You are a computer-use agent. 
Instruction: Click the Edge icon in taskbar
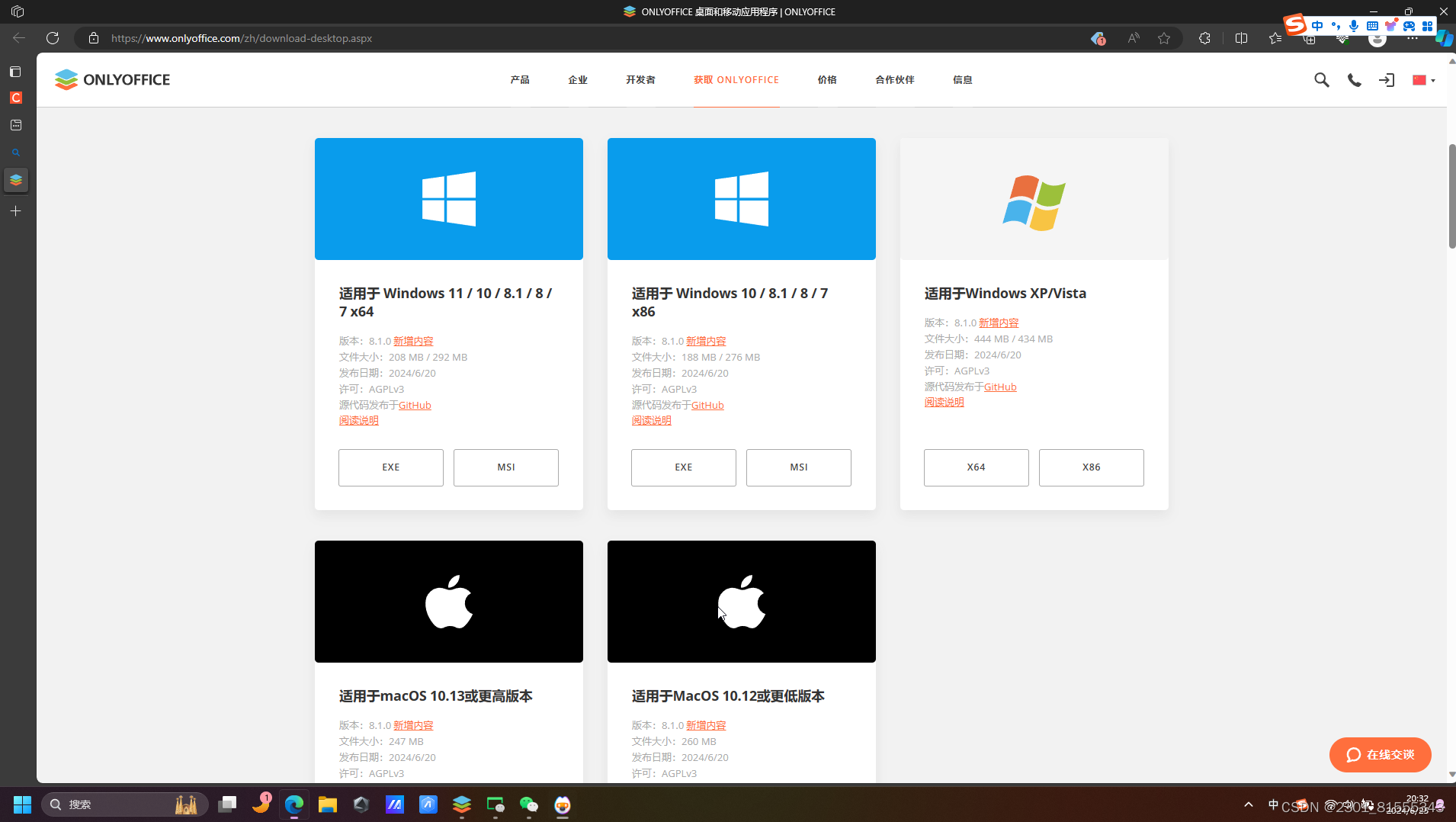[294, 804]
